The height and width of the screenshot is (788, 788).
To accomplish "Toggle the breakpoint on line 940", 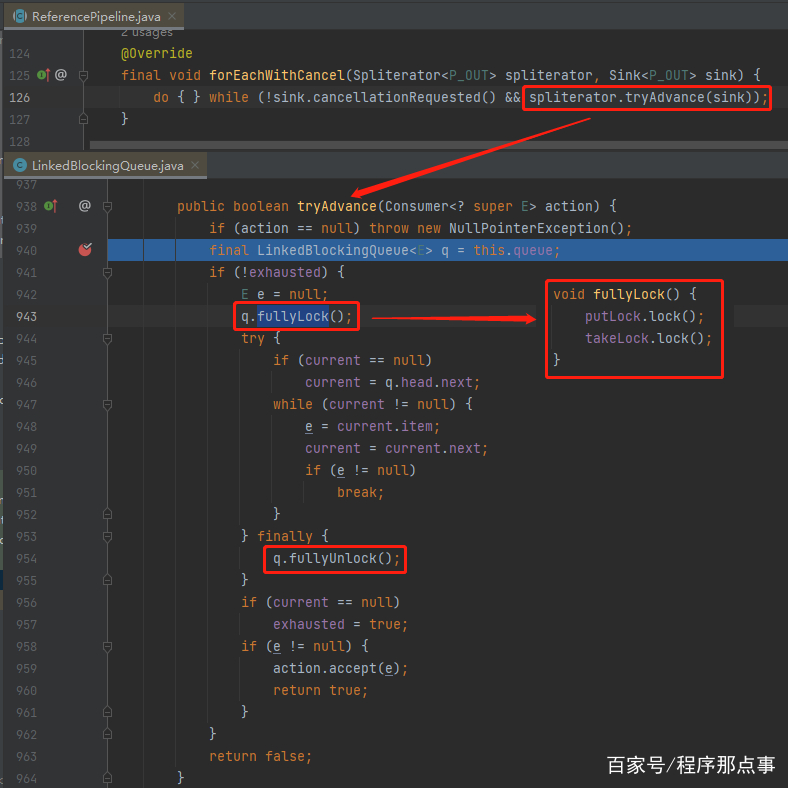I will click(x=85, y=250).
